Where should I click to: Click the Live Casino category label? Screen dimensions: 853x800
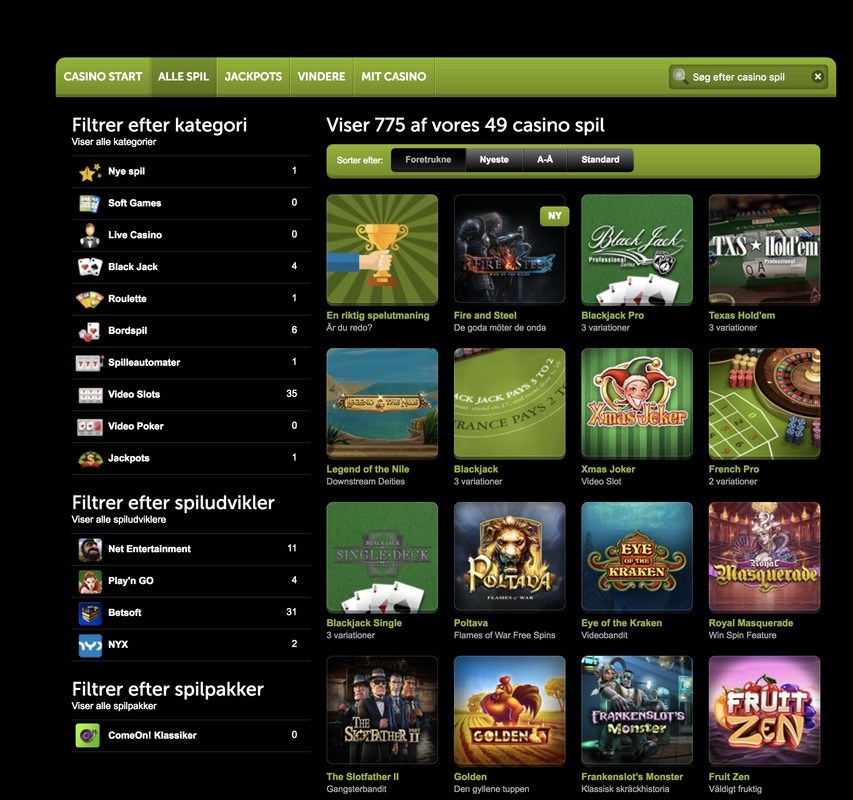coord(135,235)
